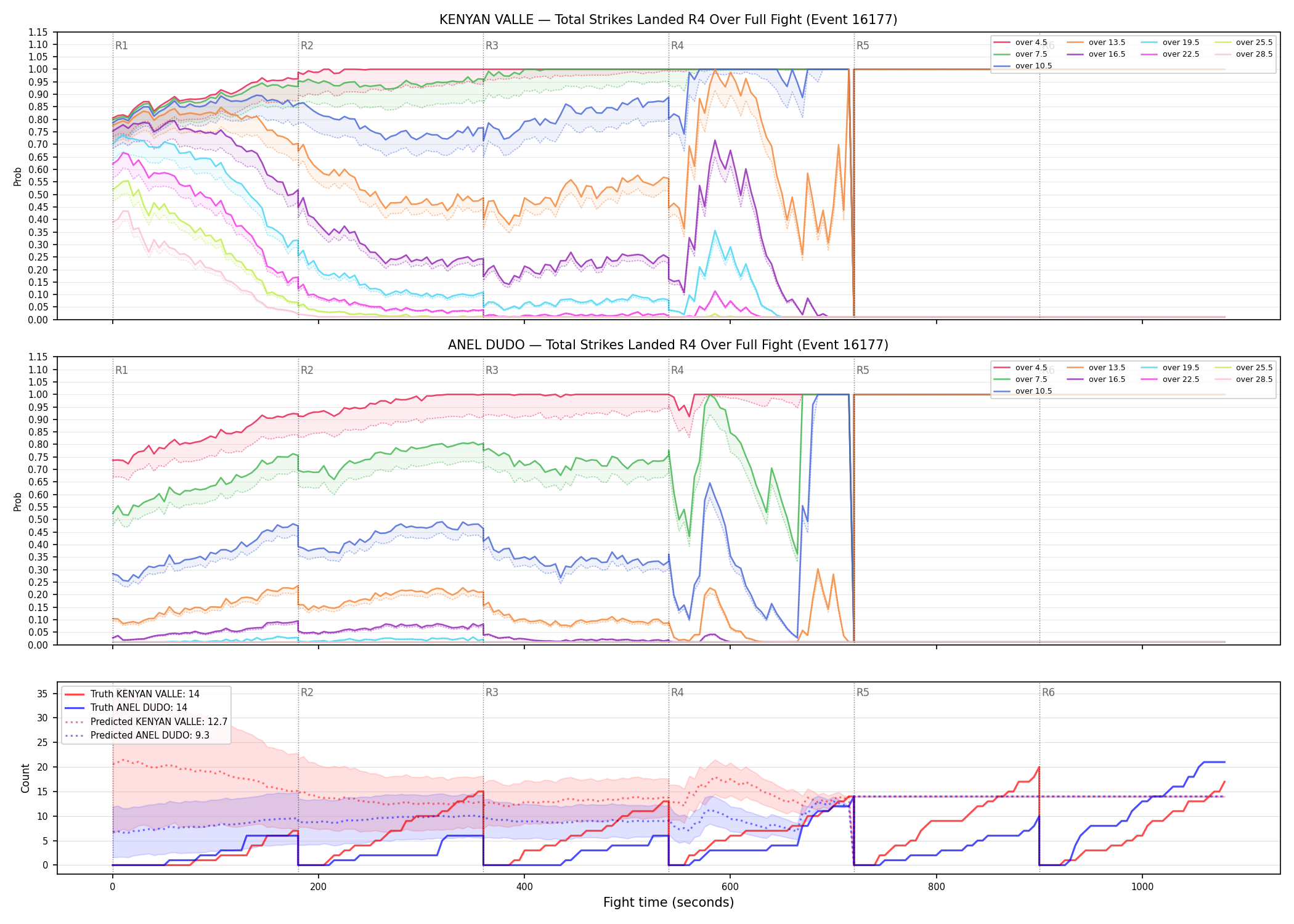Click the ANEL DUDO chart title
This screenshot has width=1294, height=924.
coord(668,345)
